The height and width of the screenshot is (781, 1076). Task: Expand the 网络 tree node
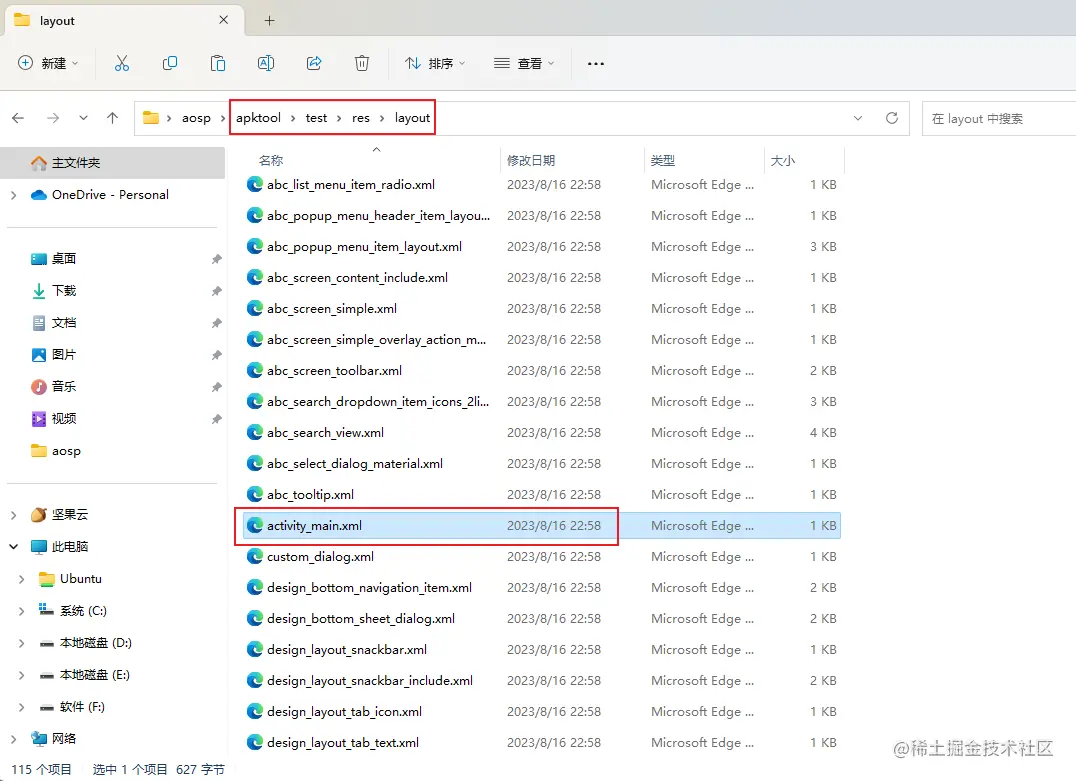point(14,739)
